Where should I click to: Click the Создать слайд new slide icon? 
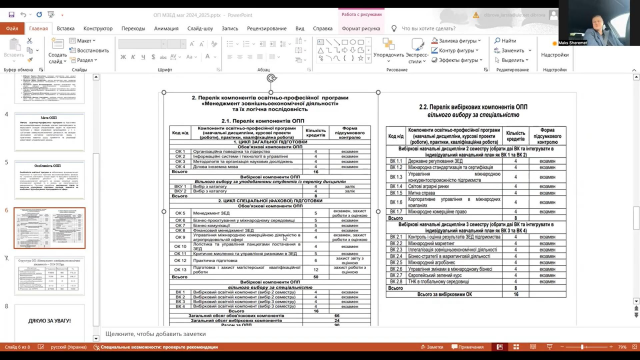[57, 44]
